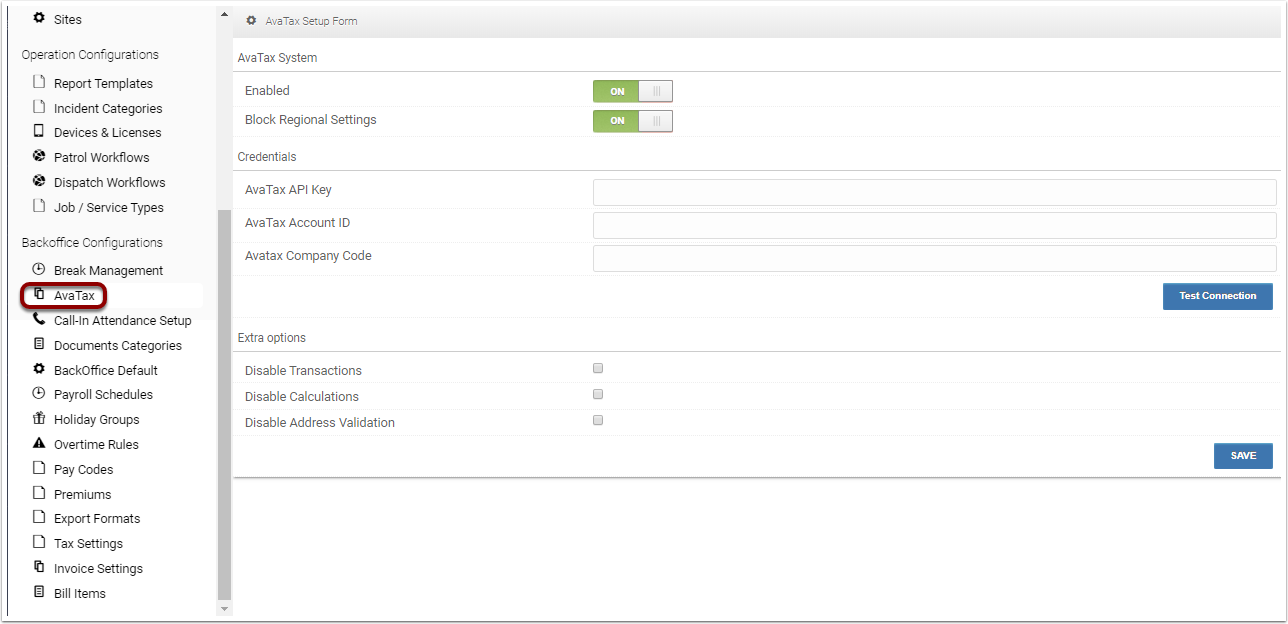Check the Disable Transactions checkbox
This screenshot has width=1288, height=624.
click(598, 368)
